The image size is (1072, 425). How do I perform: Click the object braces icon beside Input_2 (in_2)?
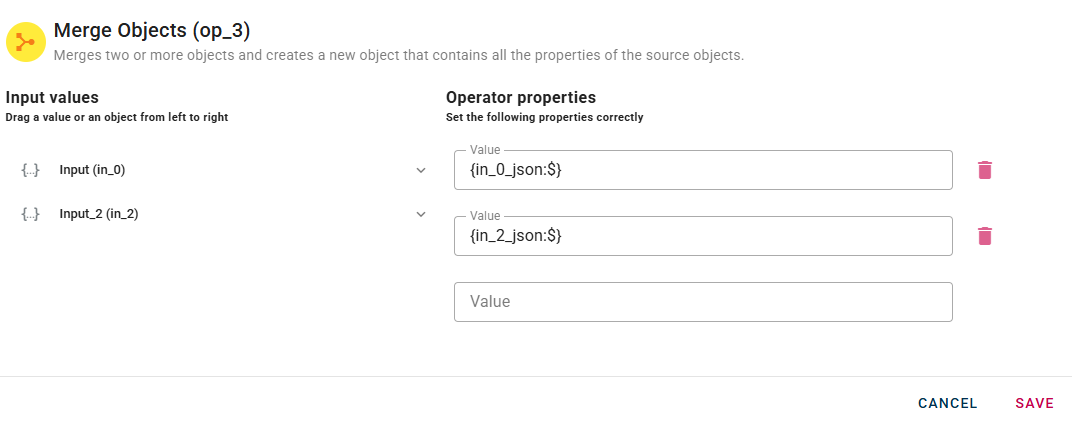point(30,214)
